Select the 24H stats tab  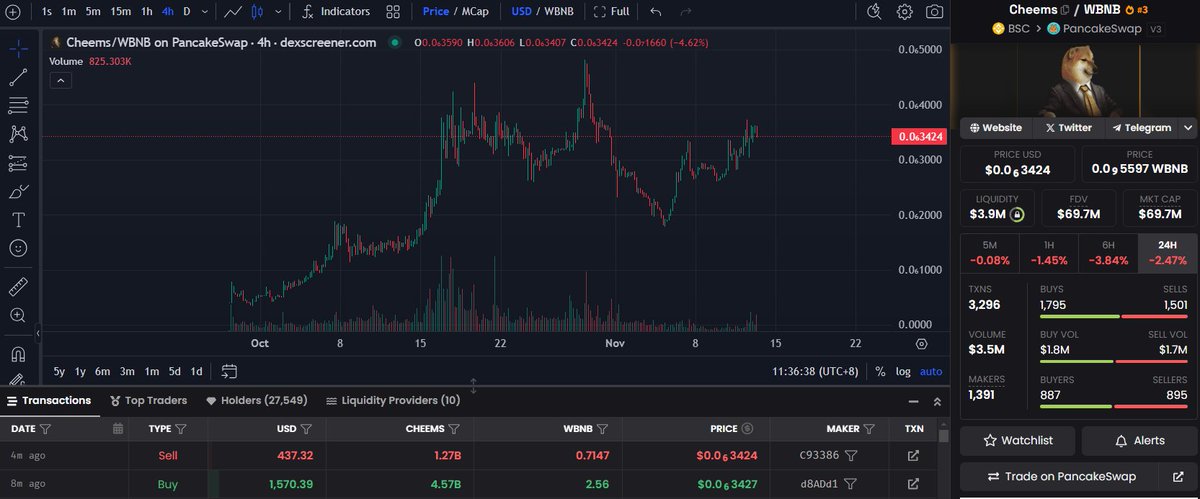click(x=1167, y=252)
